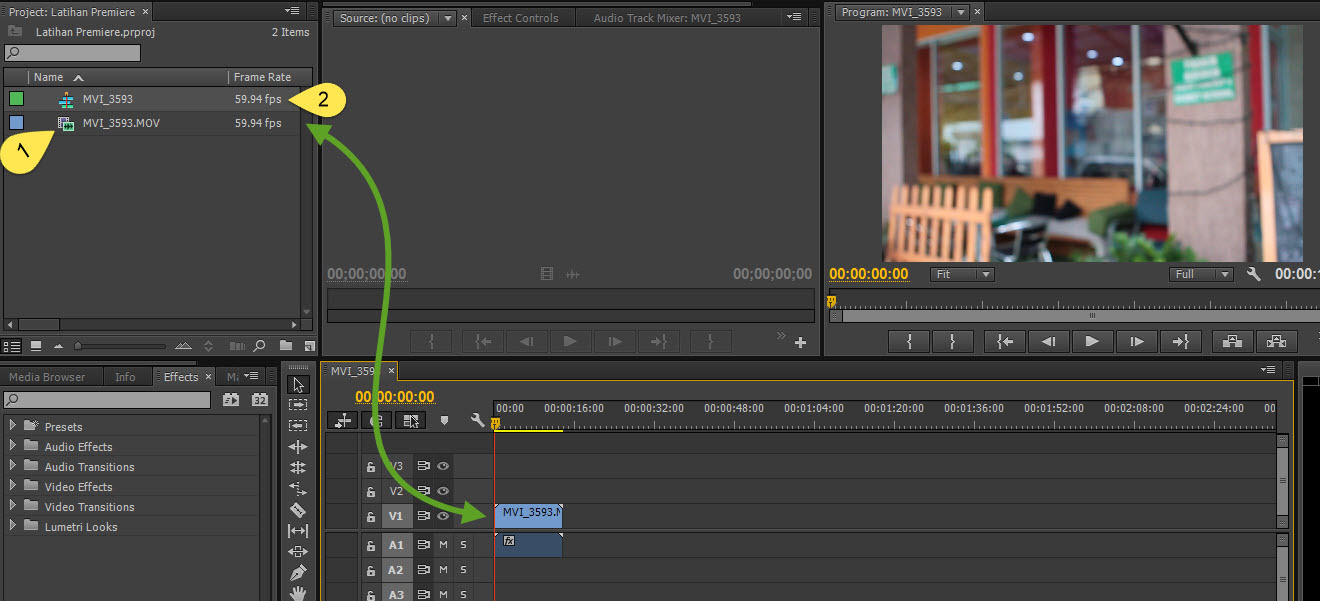Step forward one frame in Program Monitor

tap(1136, 342)
